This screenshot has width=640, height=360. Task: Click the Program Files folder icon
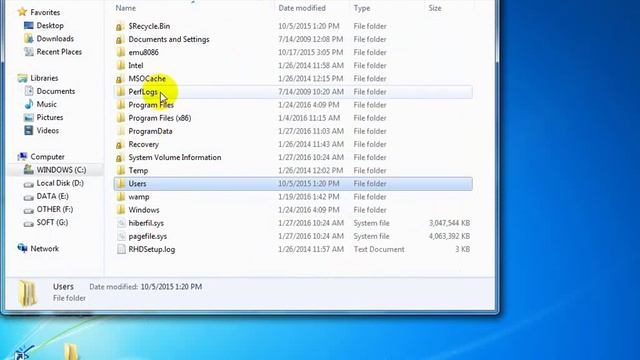tap(120, 105)
